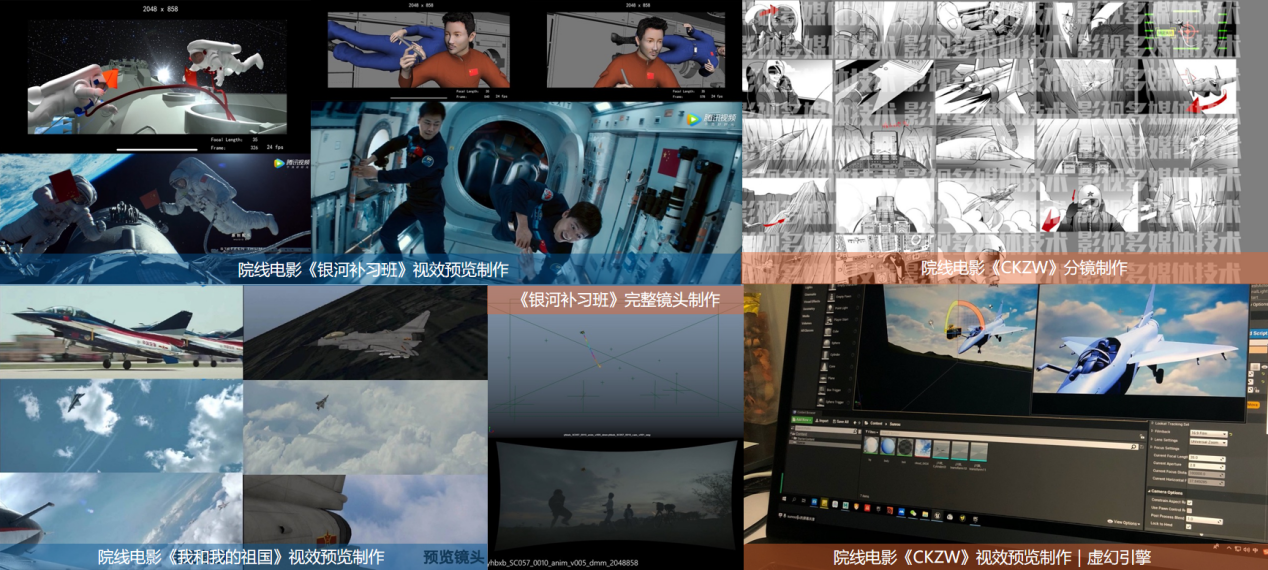Select the blue sphere material thumbnail
Viewport: 1268px width, 570px height.
(x=888, y=446)
